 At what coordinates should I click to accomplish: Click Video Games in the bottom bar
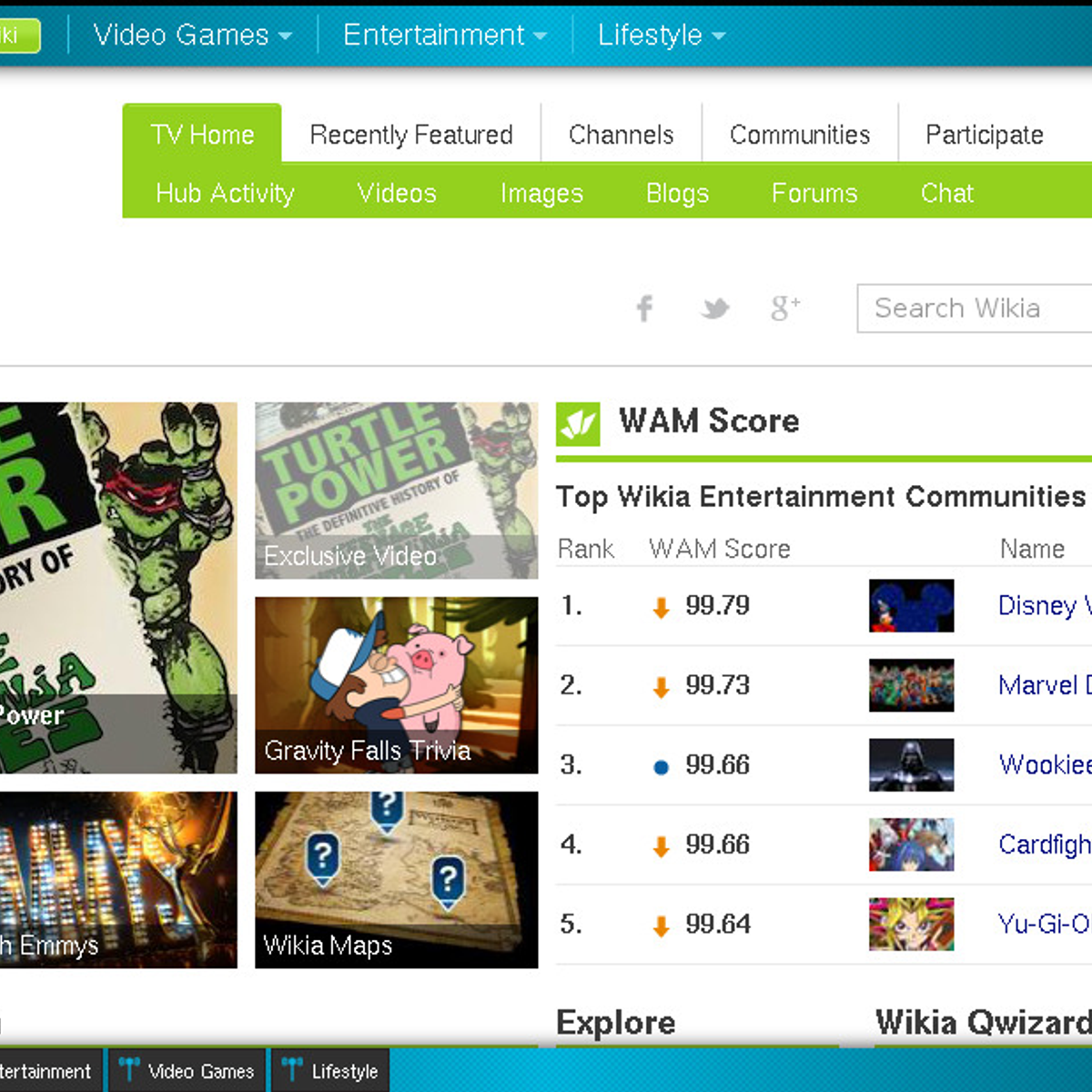pos(188,1071)
